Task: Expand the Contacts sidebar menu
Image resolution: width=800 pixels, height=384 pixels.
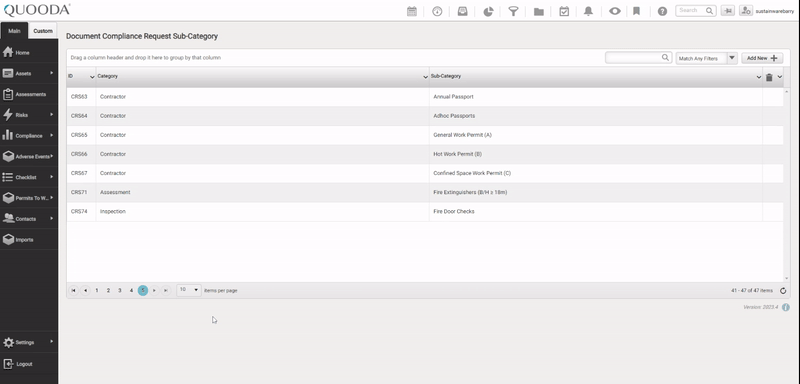Action: click(29, 219)
